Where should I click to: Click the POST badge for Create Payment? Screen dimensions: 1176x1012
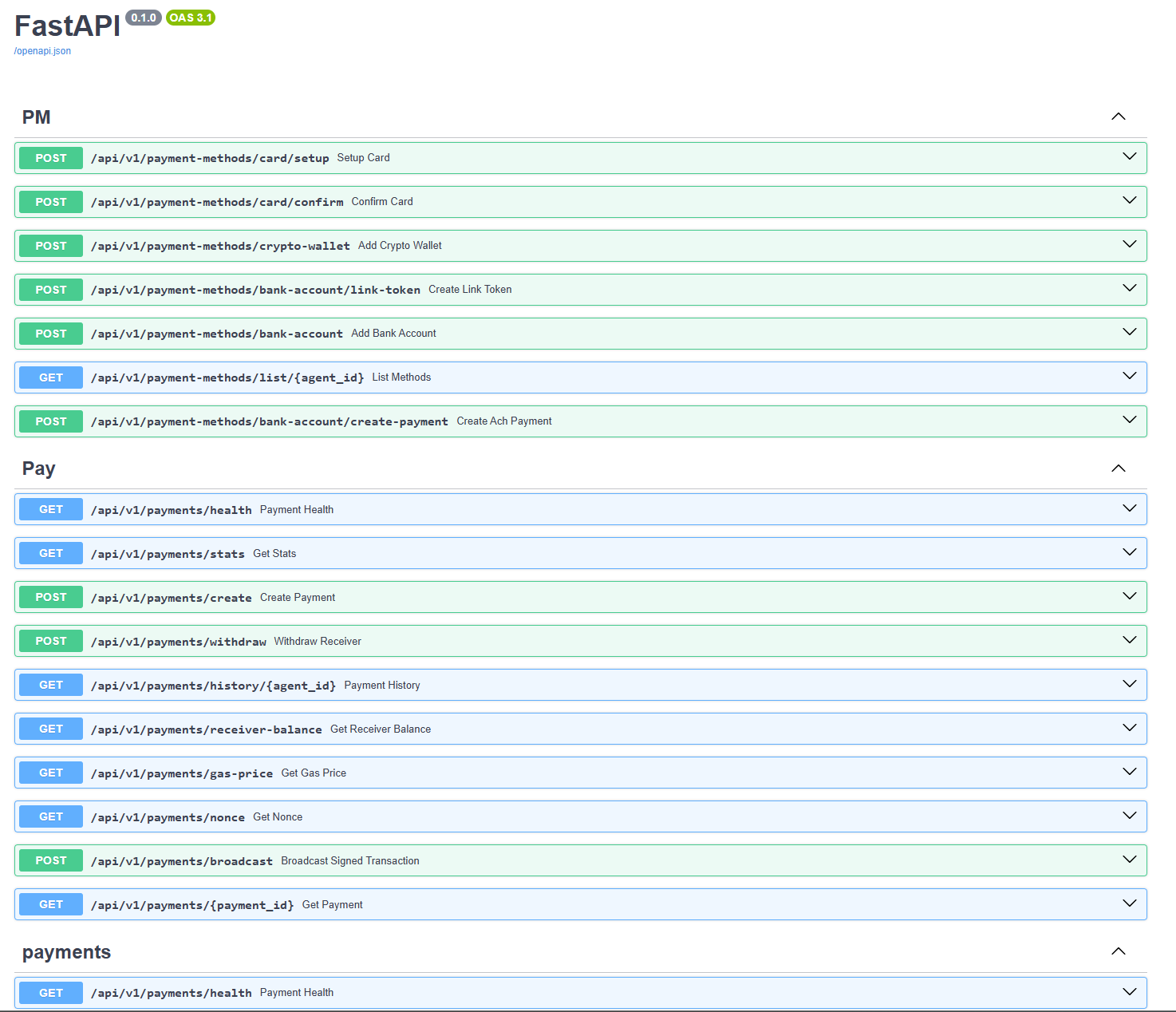(50, 596)
